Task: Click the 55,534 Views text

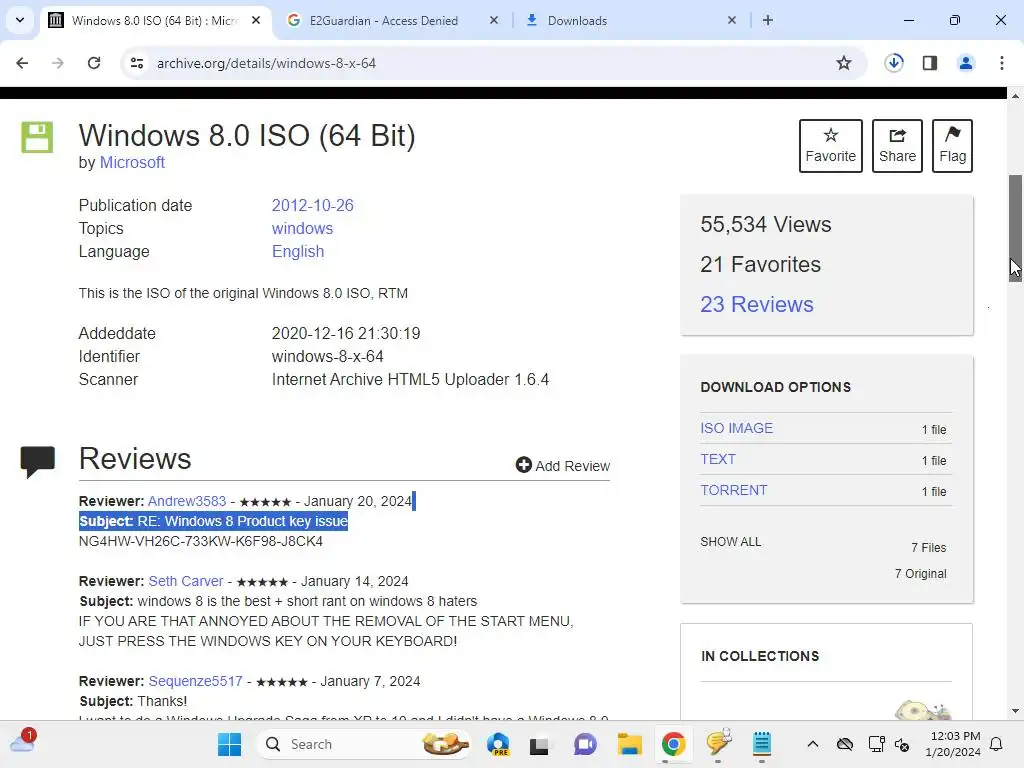Action: point(765,225)
